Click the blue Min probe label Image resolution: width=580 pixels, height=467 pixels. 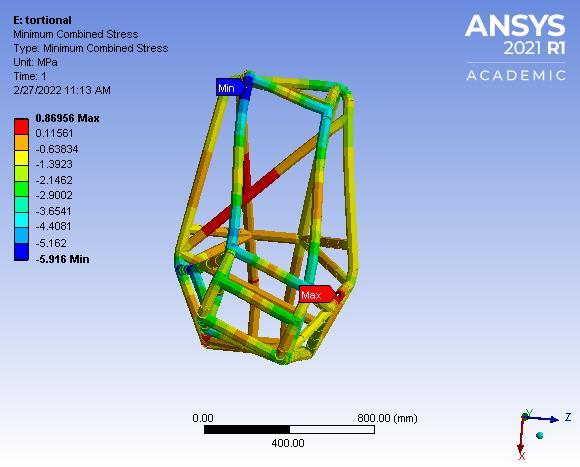[229, 88]
